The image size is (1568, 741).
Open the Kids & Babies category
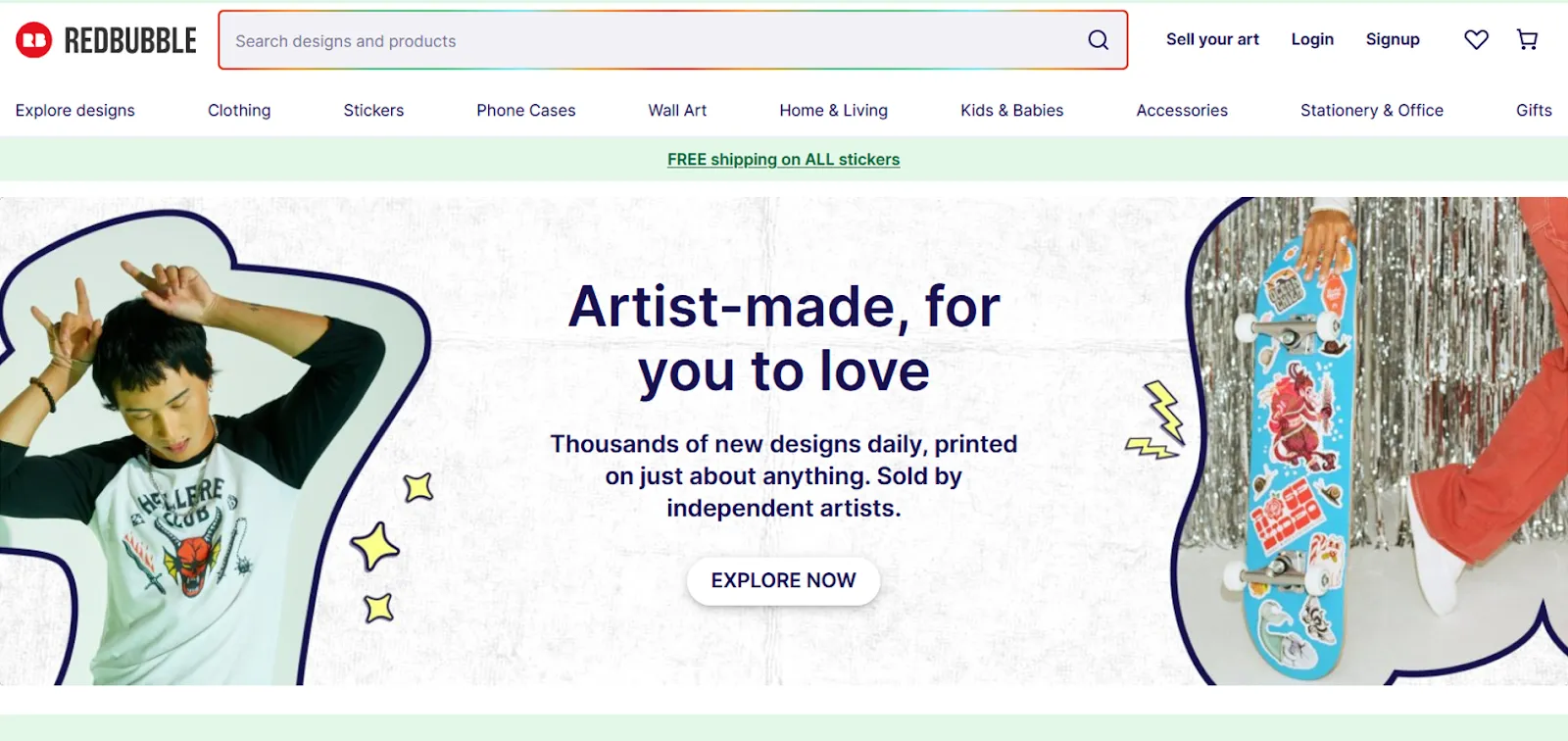coord(1011,110)
